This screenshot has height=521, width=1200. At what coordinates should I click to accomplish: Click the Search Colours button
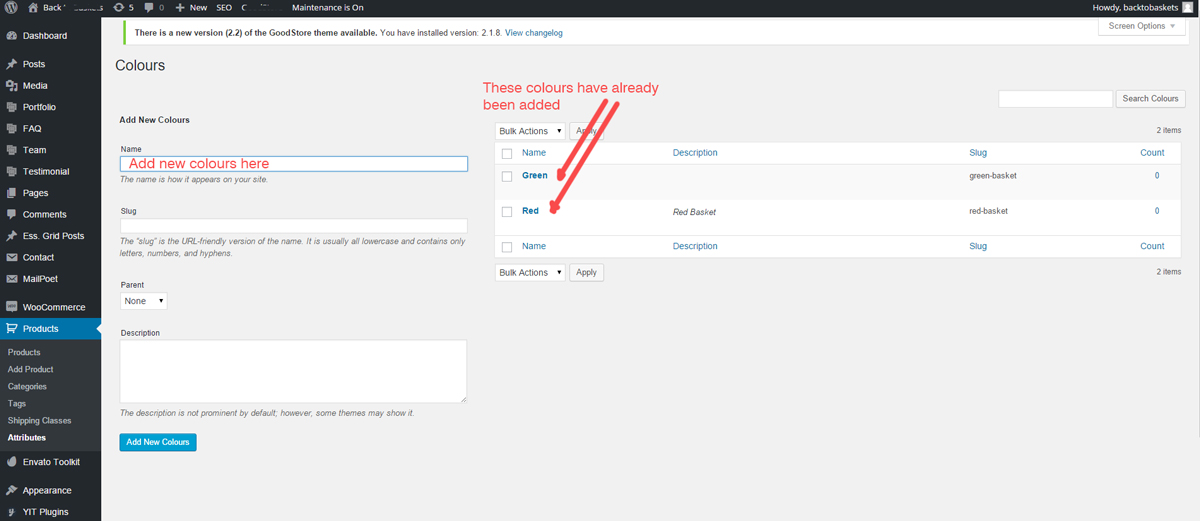(x=1150, y=99)
